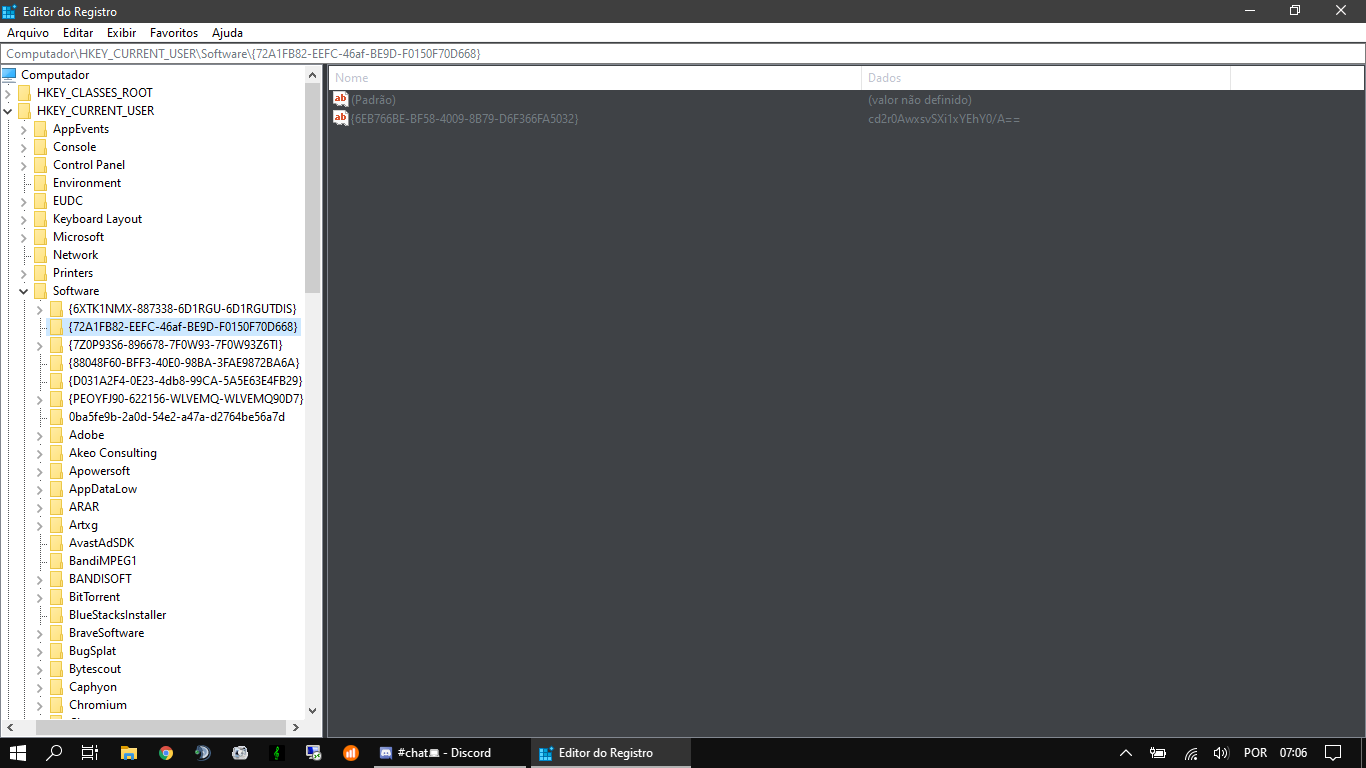
Task: Select the BlueStacksInstaller key
Action: tap(117, 615)
